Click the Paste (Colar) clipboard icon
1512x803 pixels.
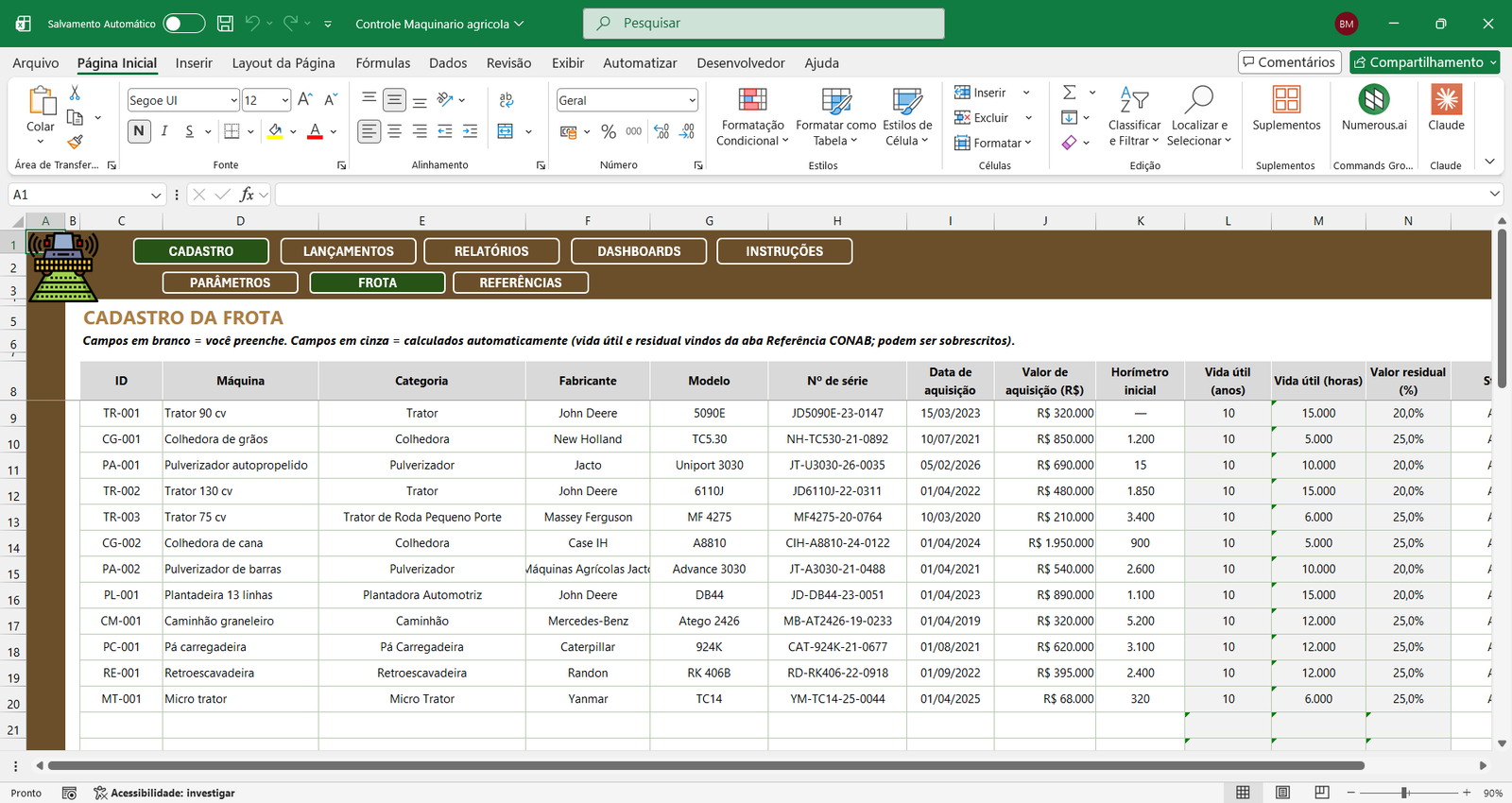[x=41, y=100]
